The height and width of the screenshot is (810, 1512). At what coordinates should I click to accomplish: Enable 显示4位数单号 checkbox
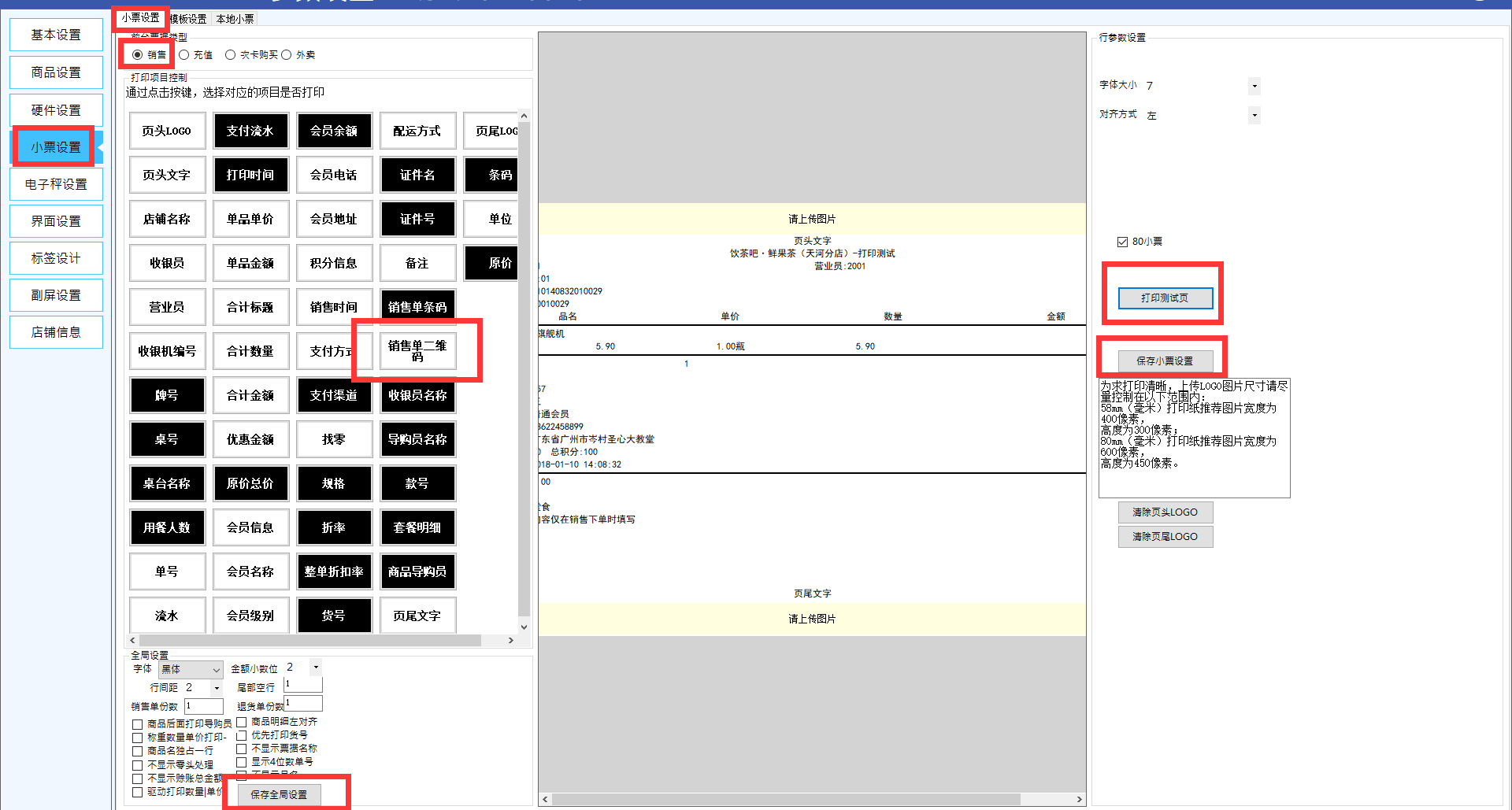(242, 763)
